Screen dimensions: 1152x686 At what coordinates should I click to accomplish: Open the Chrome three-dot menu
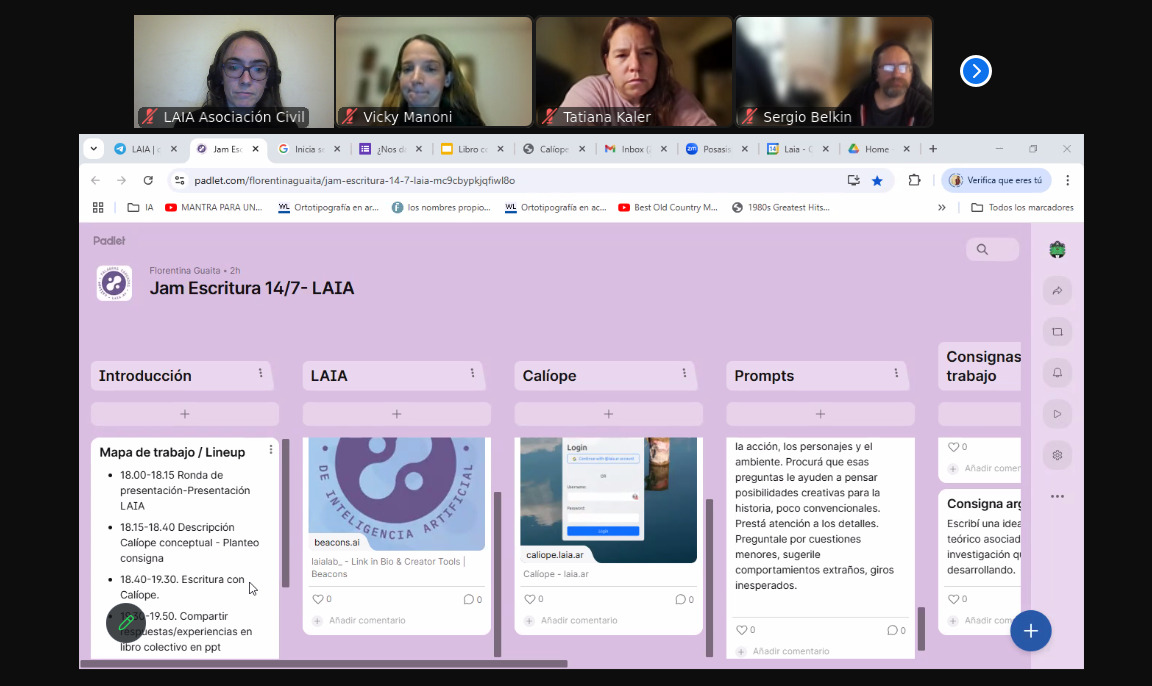click(x=1068, y=180)
